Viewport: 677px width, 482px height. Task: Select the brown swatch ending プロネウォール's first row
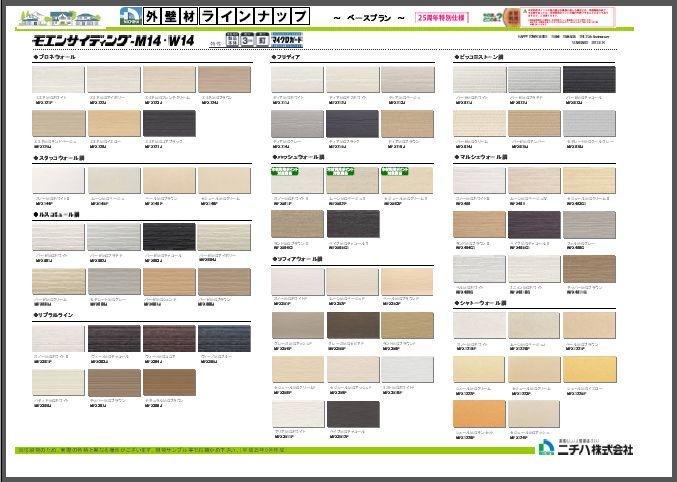(224, 79)
